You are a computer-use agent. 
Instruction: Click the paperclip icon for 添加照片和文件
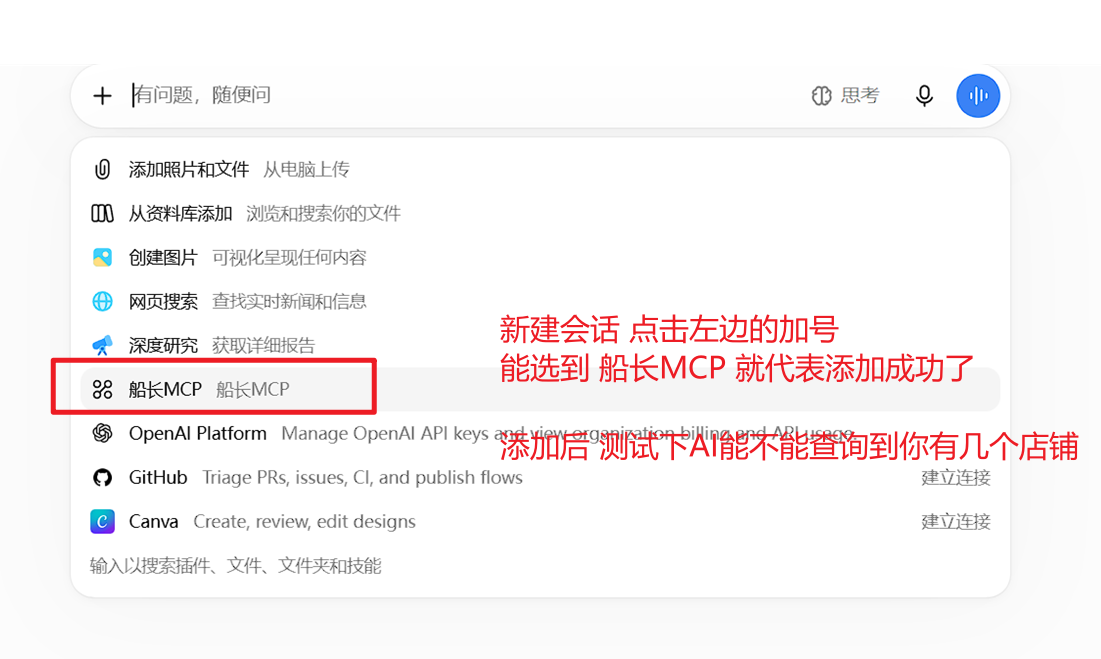coord(103,169)
